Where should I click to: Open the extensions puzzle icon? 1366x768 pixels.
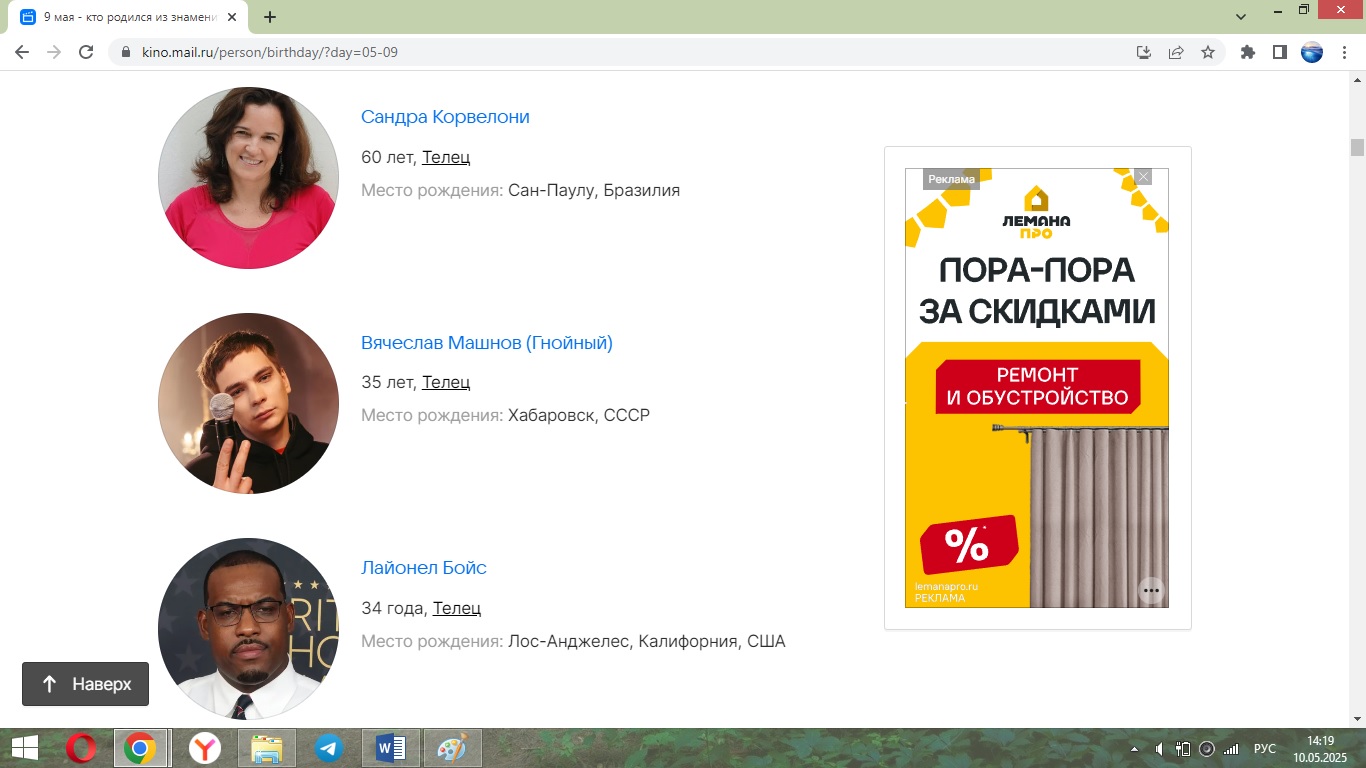(x=1247, y=52)
